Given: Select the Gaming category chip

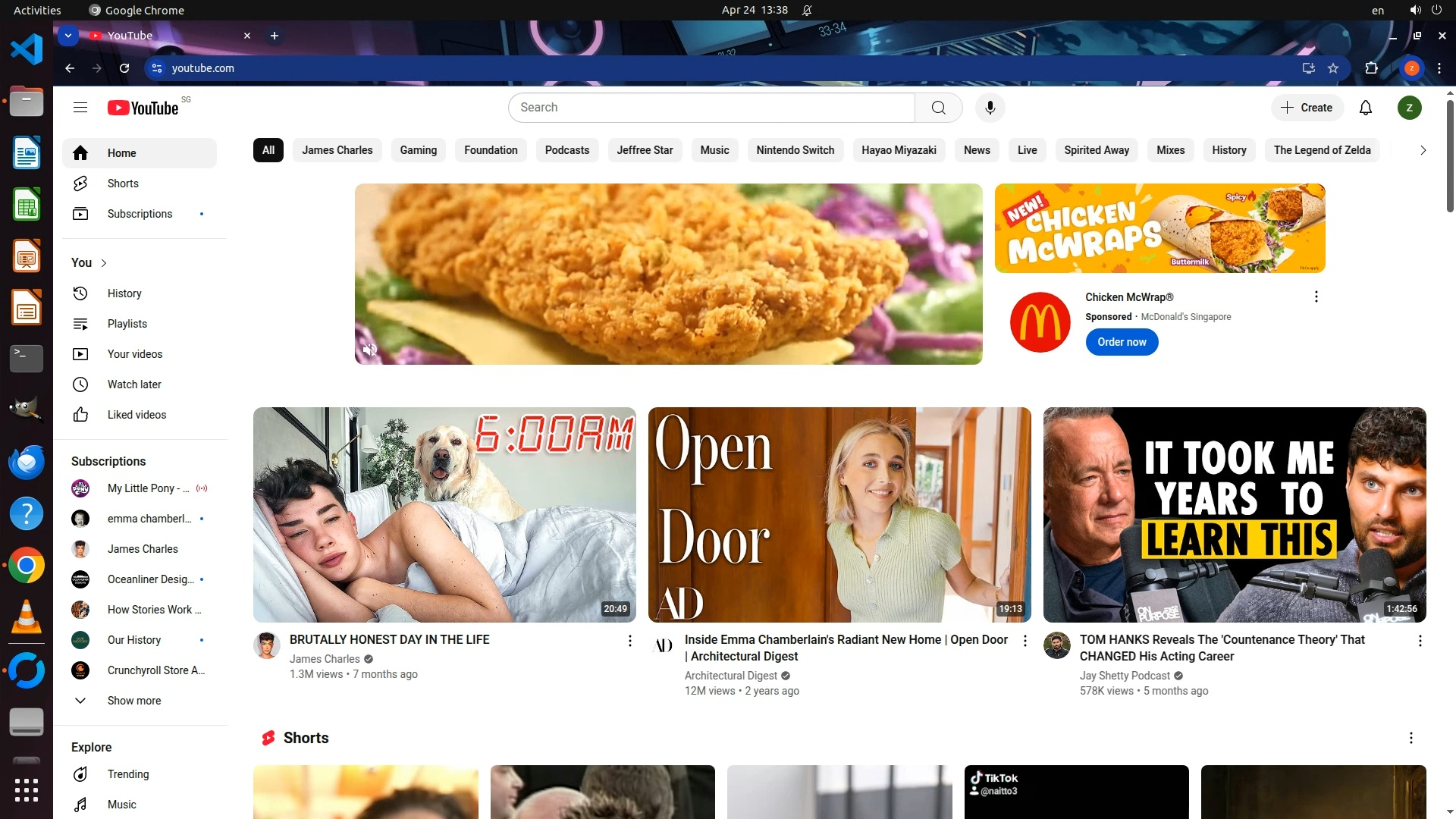Looking at the screenshot, I should coord(418,150).
